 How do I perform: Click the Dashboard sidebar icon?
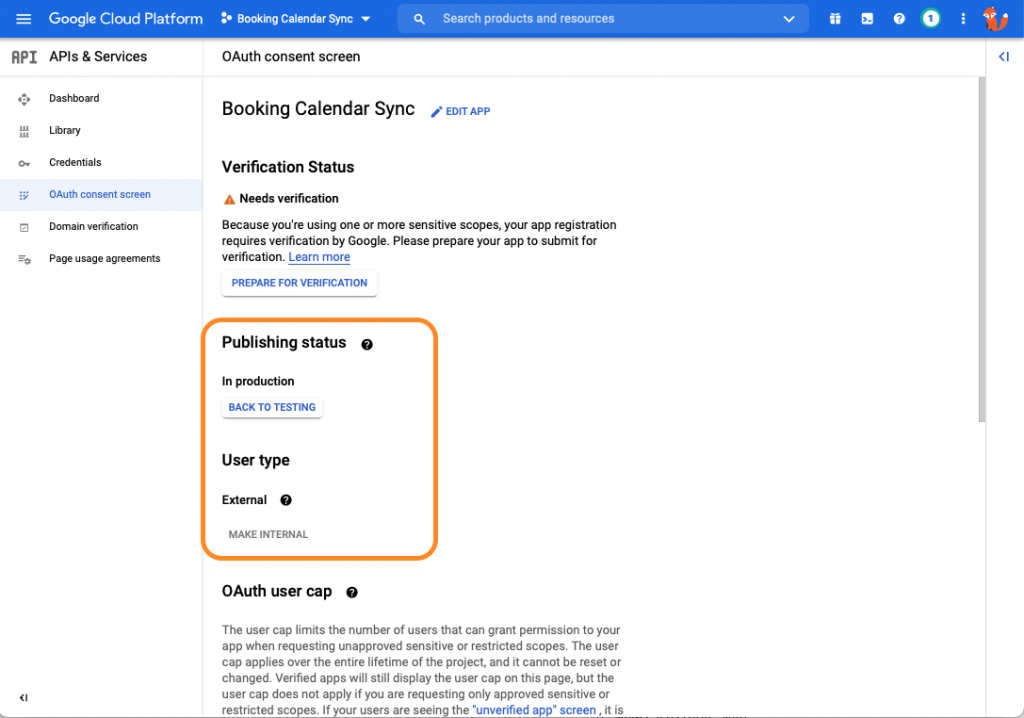24,99
